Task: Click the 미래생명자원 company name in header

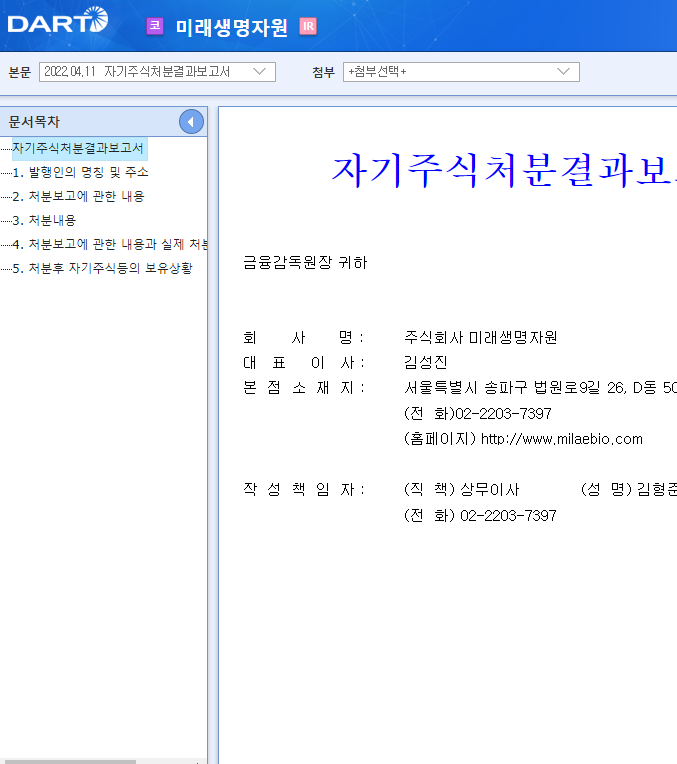Action: pyautogui.click(x=232, y=27)
